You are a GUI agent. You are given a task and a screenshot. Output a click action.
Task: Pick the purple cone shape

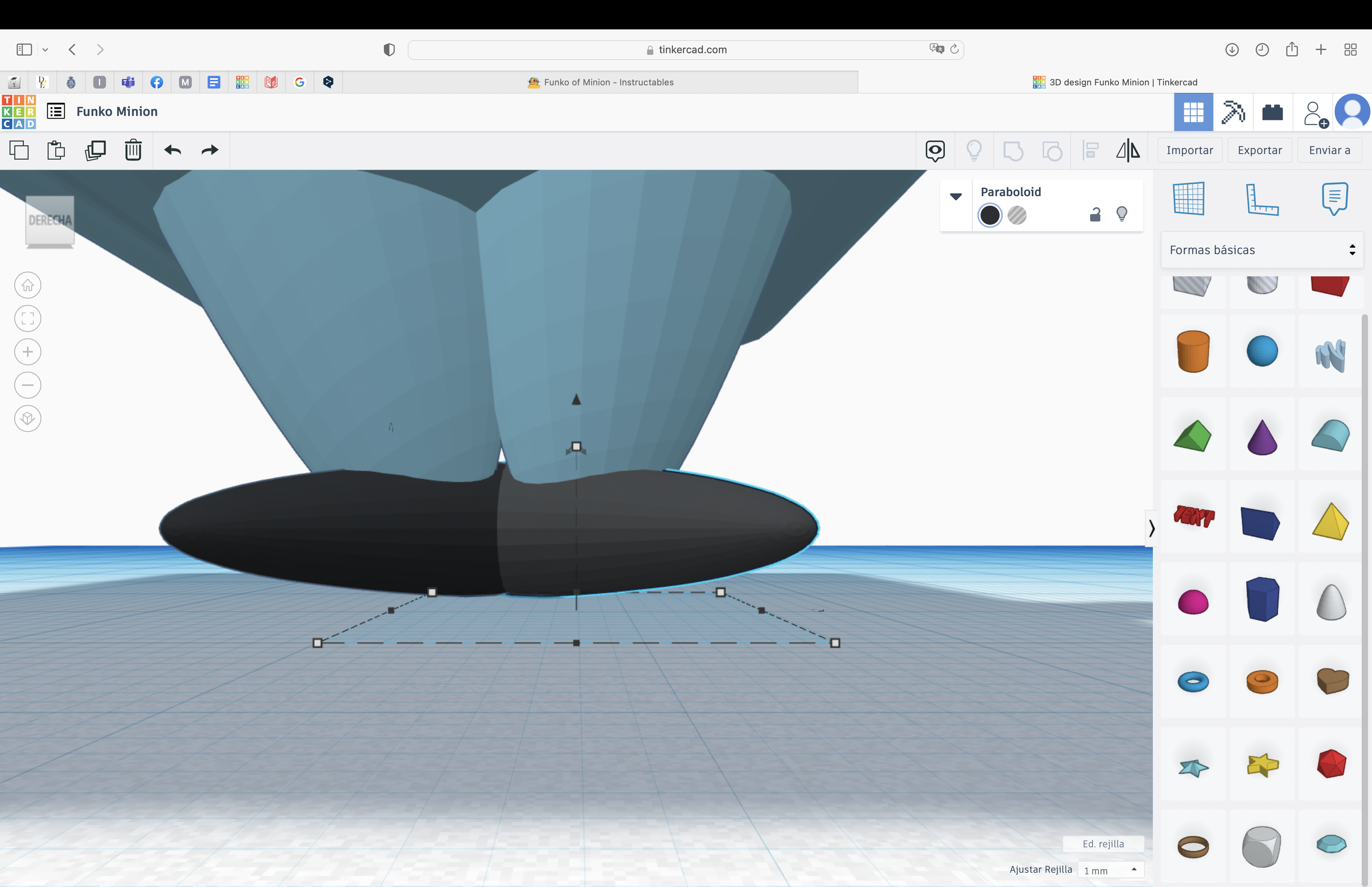[x=1262, y=437]
